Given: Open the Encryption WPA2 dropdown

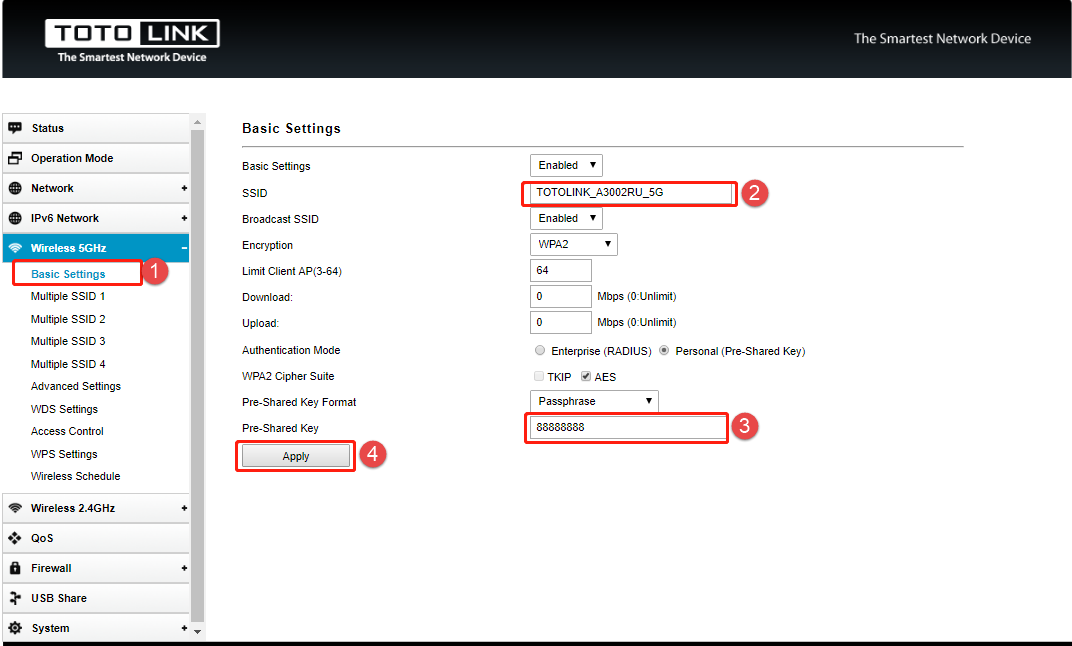Looking at the screenshot, I should point(573,245).
